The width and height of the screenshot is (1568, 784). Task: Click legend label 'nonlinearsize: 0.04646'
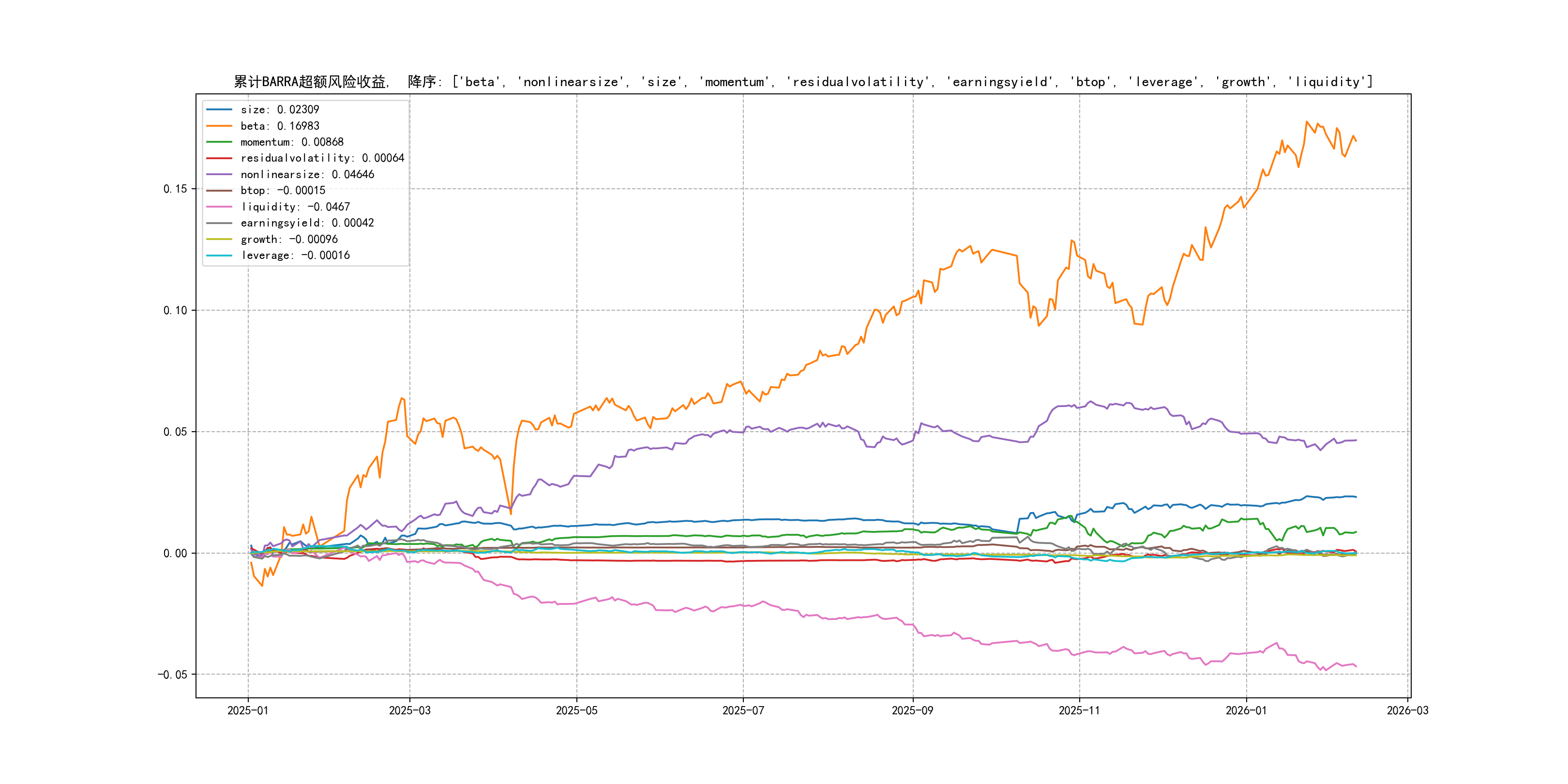(307, 175)
